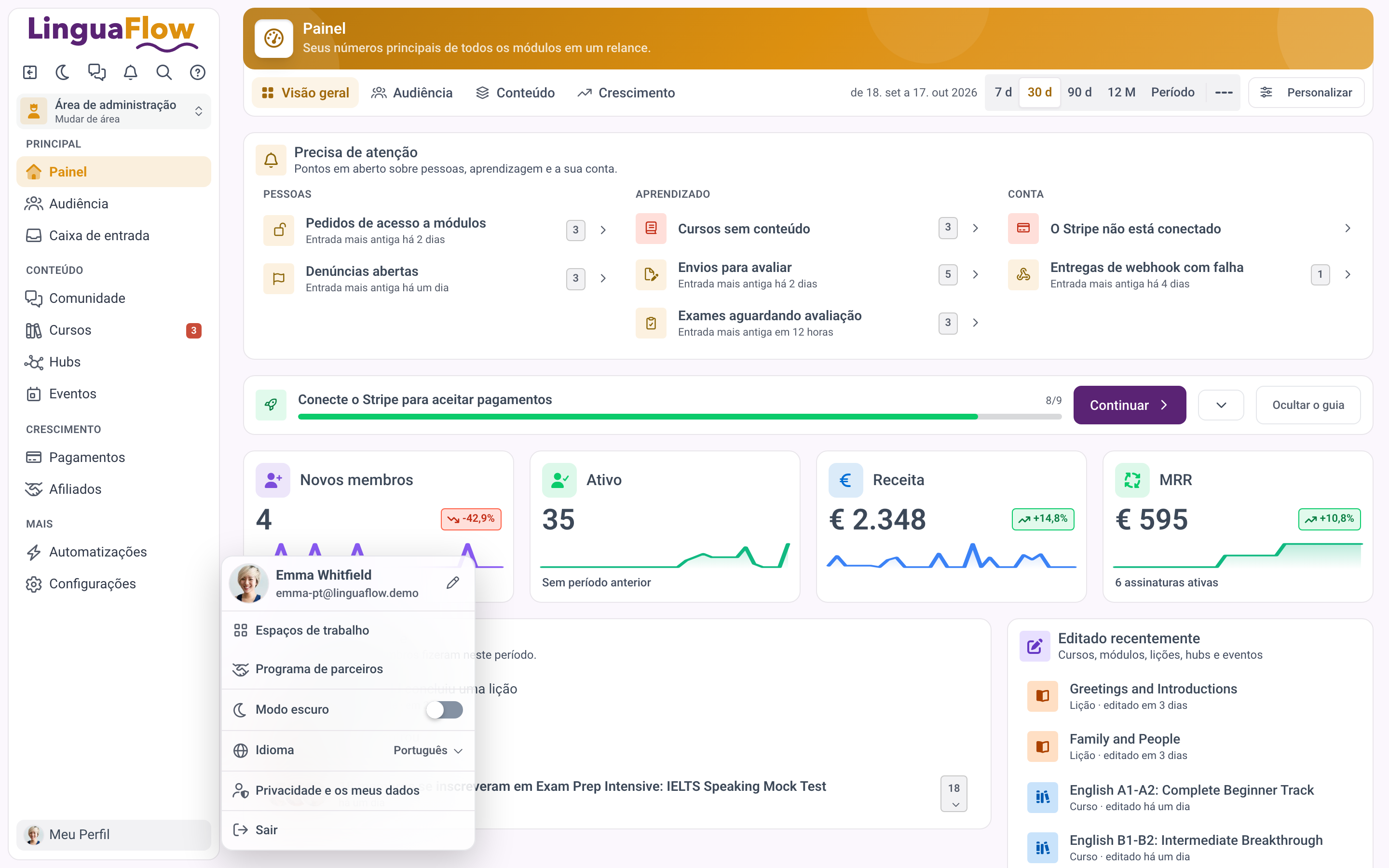Select the 12 M period option
Viewport: 1389px width, 868px height.
point(1121,93)
